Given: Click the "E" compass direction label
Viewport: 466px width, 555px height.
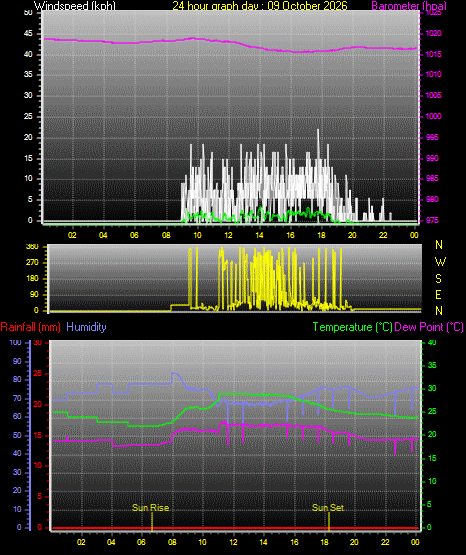Looking at the screenshot, I should coord(438,294).
